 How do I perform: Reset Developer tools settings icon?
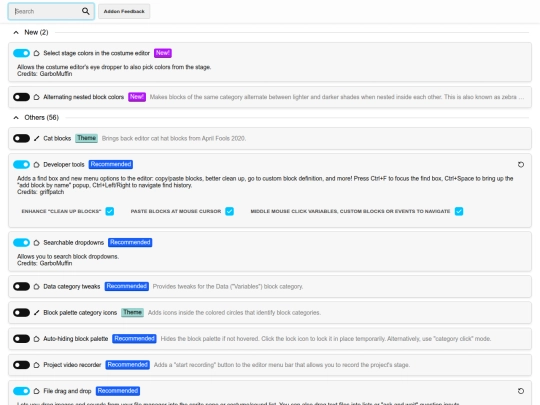tap(521, 165)
